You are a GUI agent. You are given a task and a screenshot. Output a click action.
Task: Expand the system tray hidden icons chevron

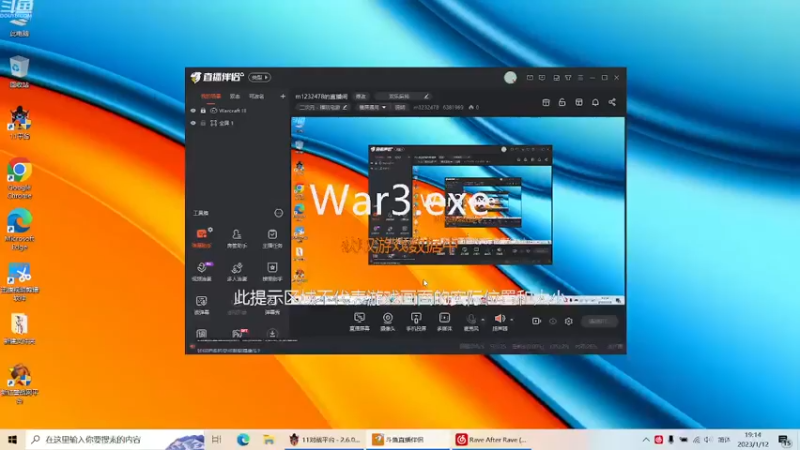tap(645, 439)
